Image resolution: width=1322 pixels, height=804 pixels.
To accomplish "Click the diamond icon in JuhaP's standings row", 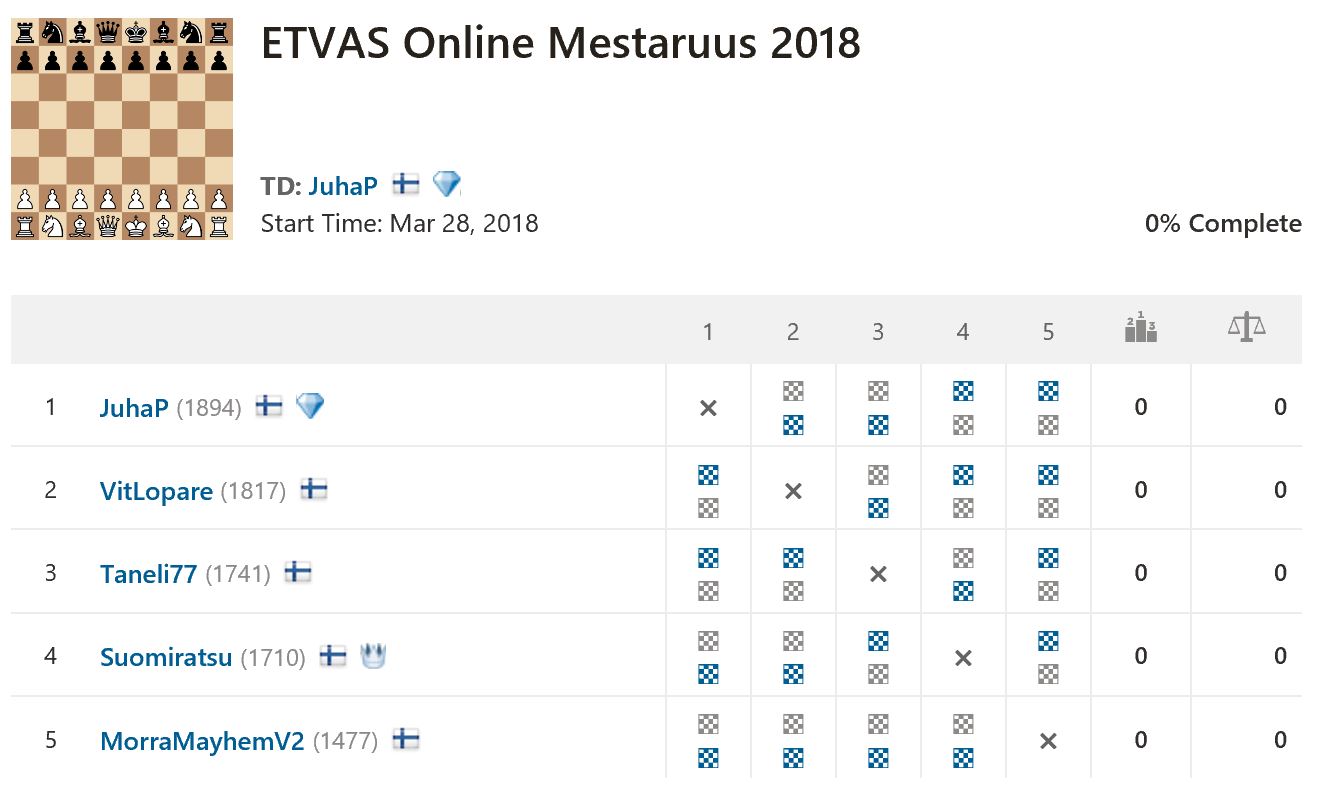I will pos(310,406).
